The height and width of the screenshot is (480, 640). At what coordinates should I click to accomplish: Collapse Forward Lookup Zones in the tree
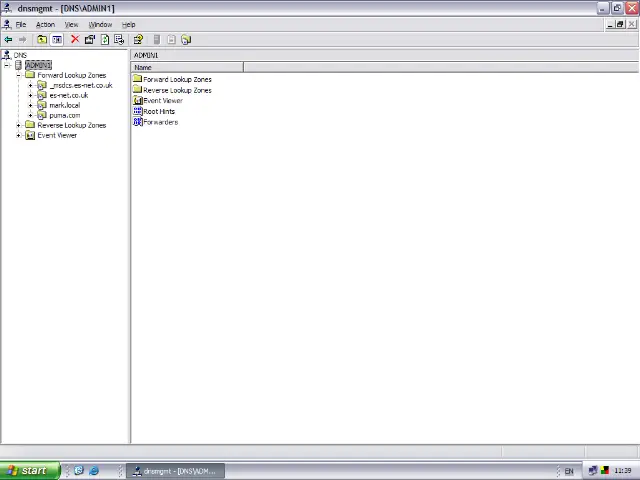[18, 75]
